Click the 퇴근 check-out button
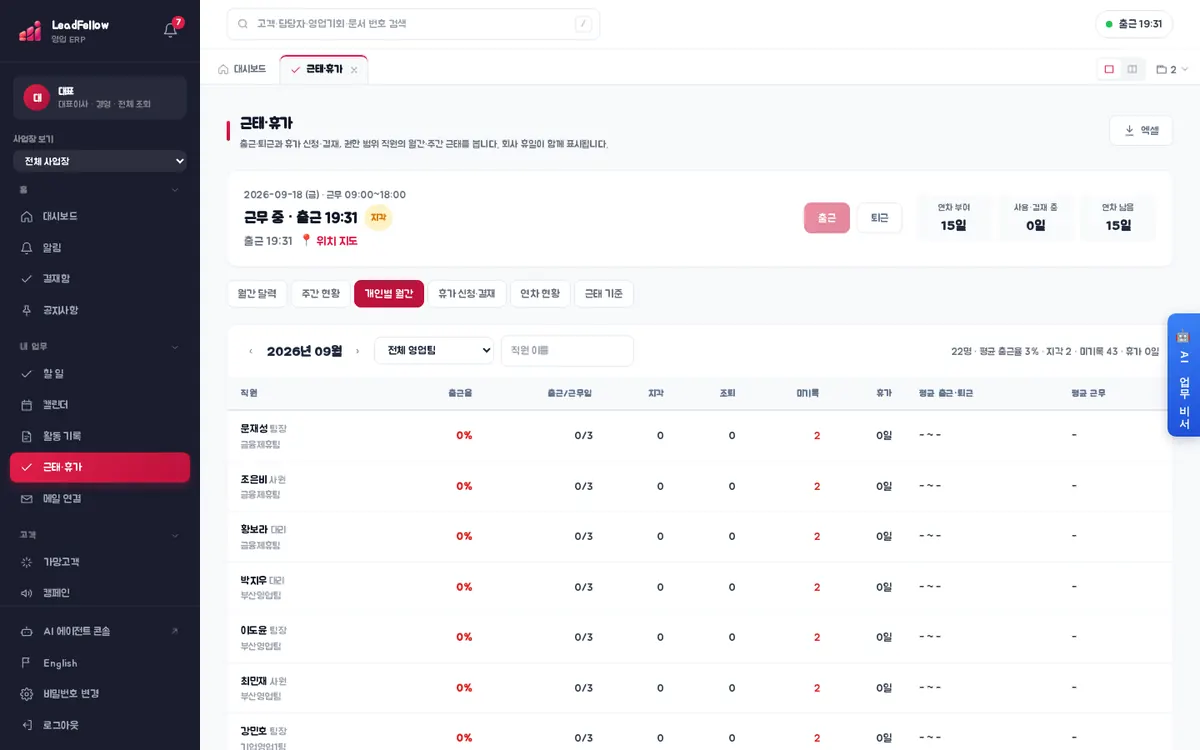Image resolution: width=1200 pixels, height=750 pixels. pyautogui.click(x=879, y=218)
